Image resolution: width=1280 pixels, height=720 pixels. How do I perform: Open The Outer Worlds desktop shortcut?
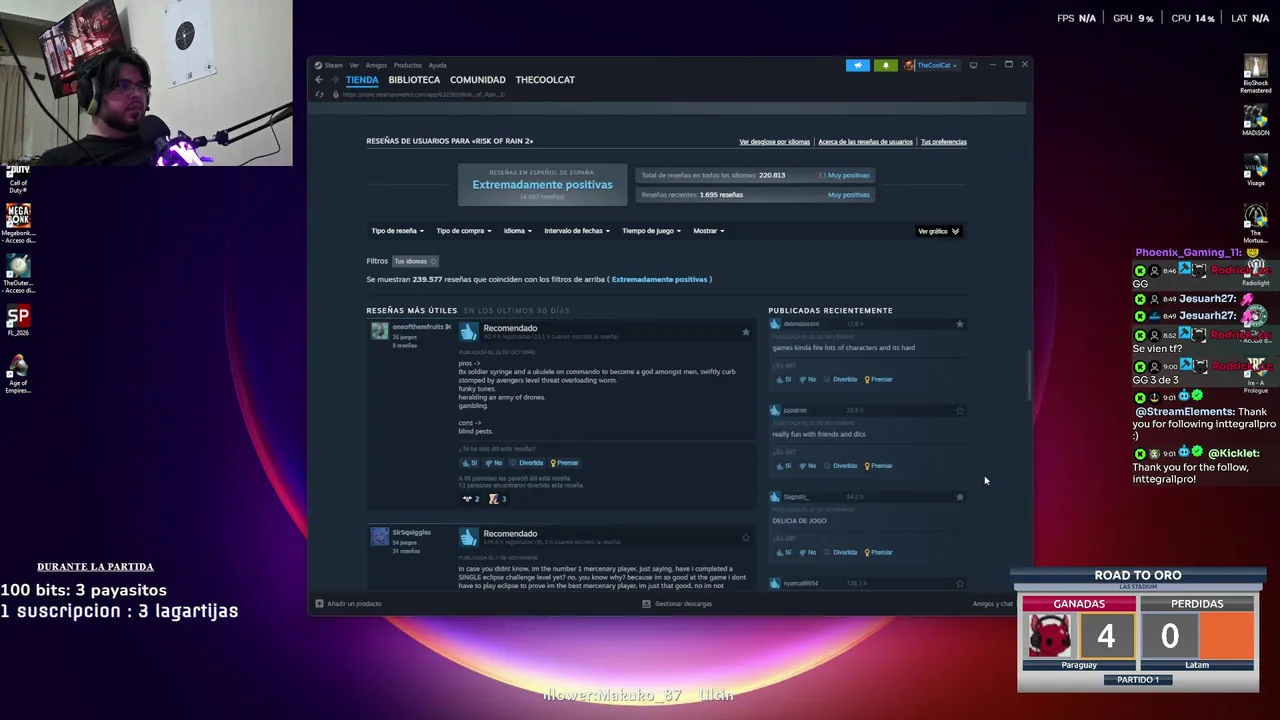(x=18, y=273)
